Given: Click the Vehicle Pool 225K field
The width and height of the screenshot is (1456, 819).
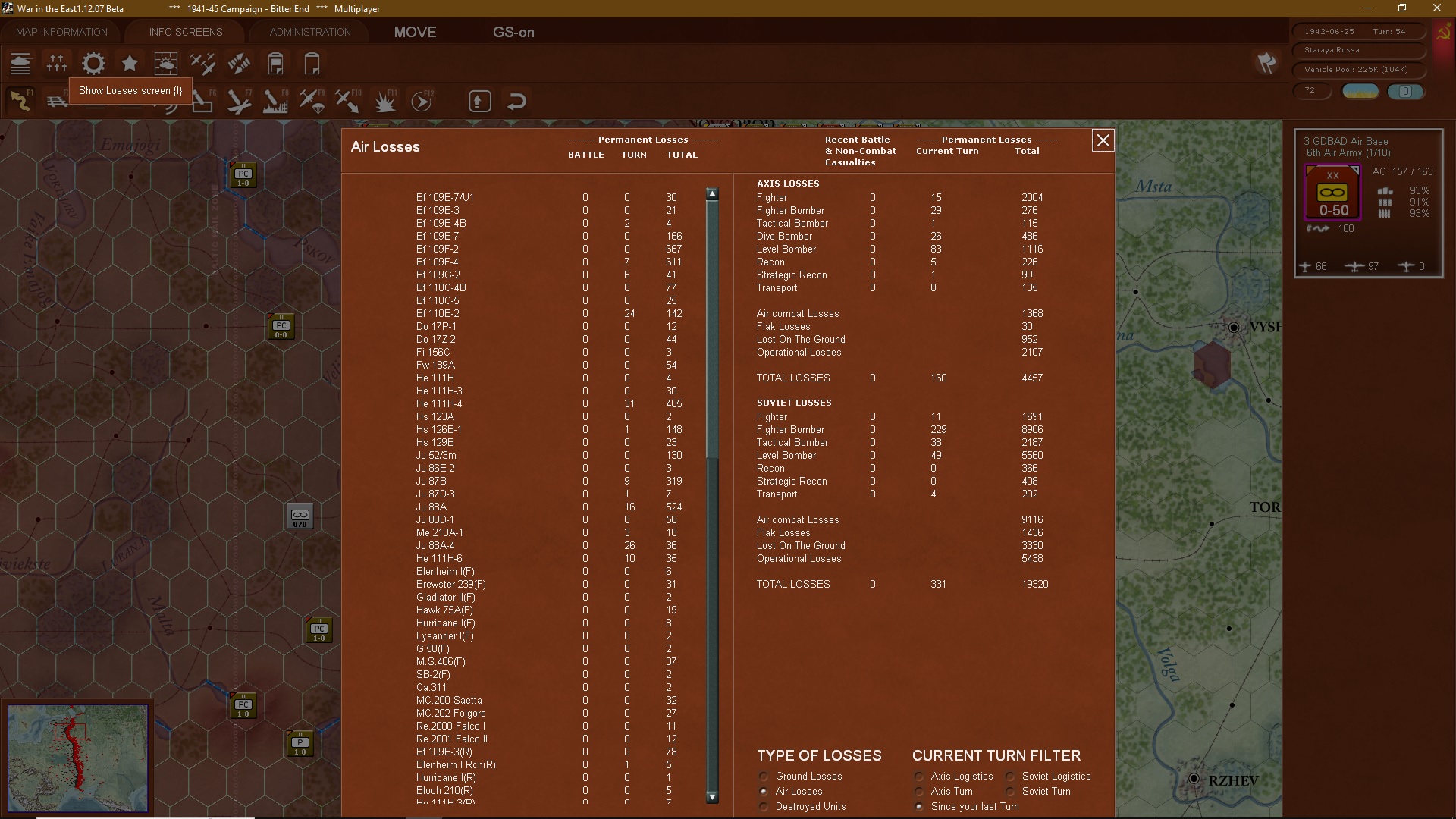Looking at the screenshot, I should pos(1359,70).
